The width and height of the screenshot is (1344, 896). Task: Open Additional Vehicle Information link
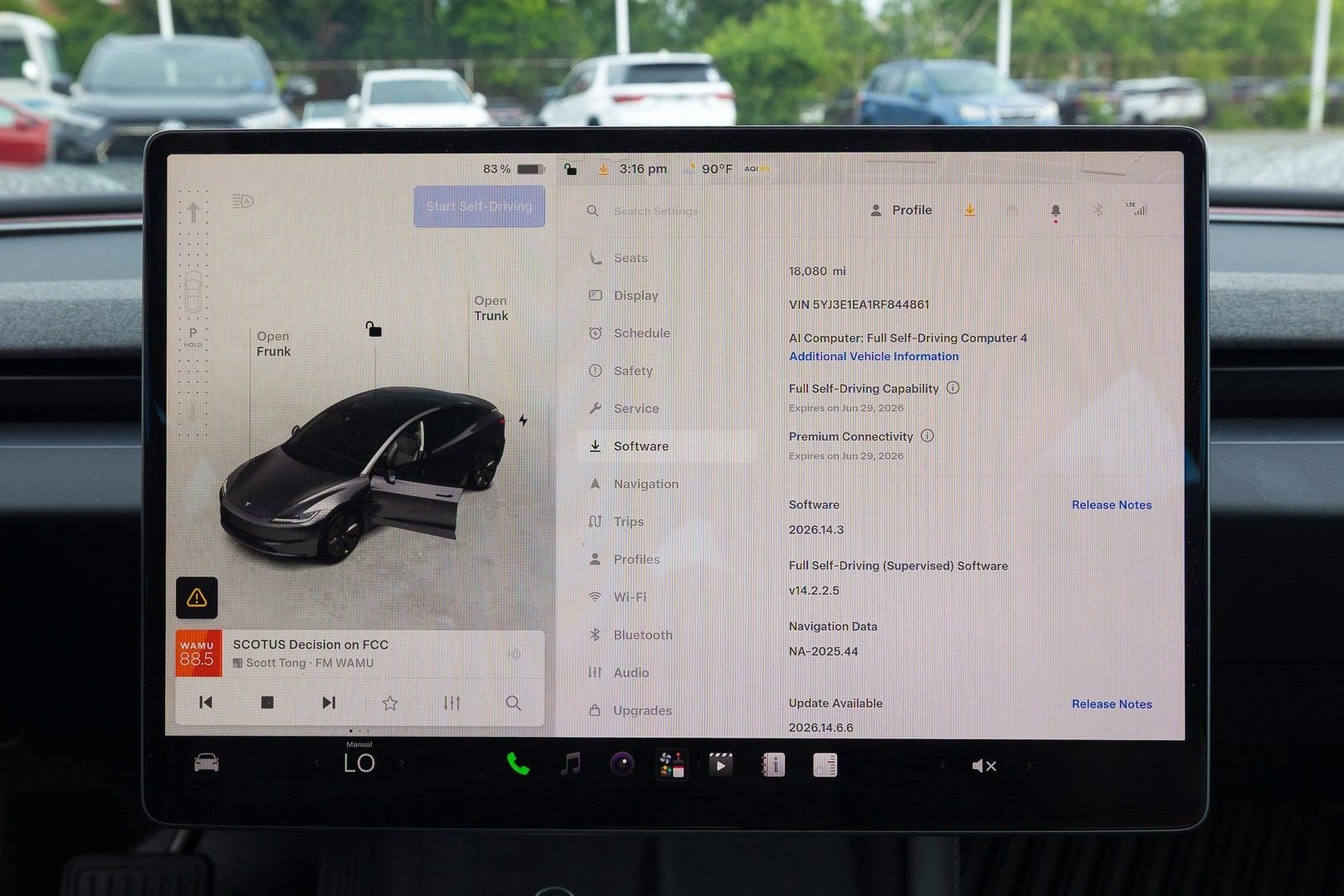874,356
